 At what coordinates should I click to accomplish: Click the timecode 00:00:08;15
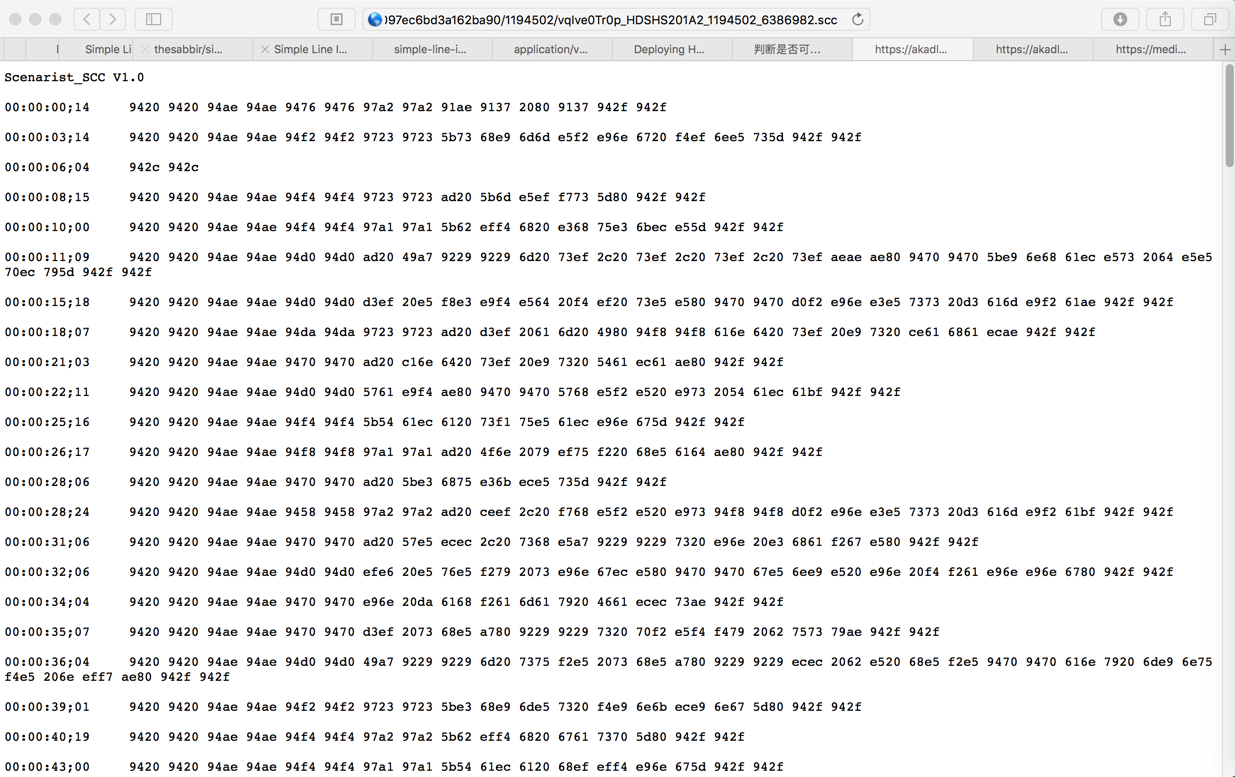point(47,197)
